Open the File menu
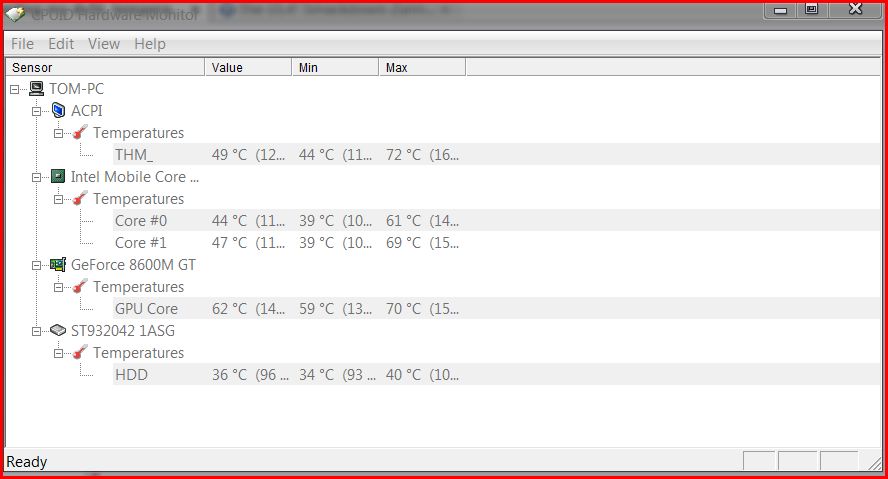The width and height of the screenshot is (888, 479). (23, 44)
